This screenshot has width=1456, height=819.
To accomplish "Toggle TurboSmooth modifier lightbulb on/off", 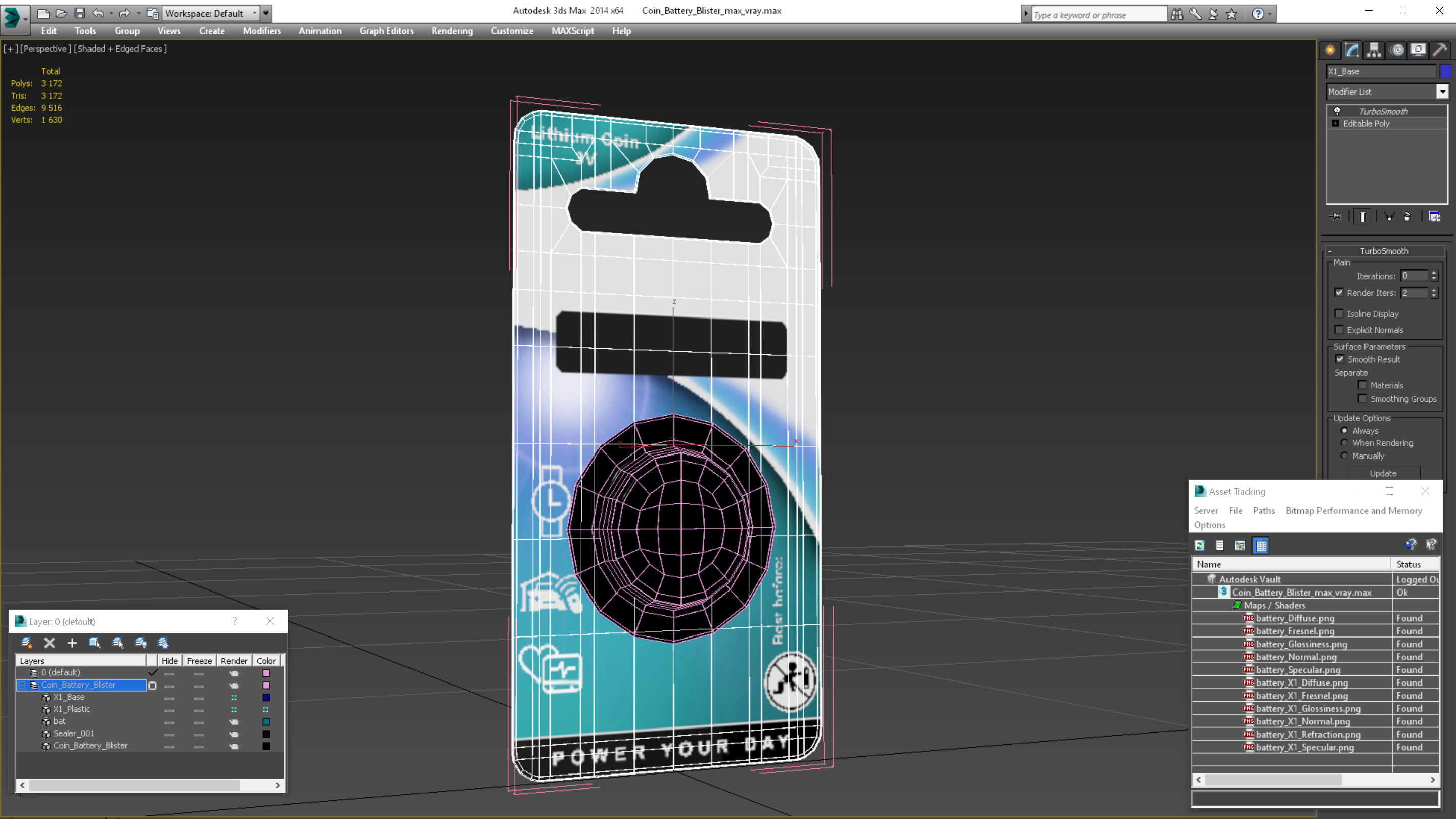I will 1337,111.
